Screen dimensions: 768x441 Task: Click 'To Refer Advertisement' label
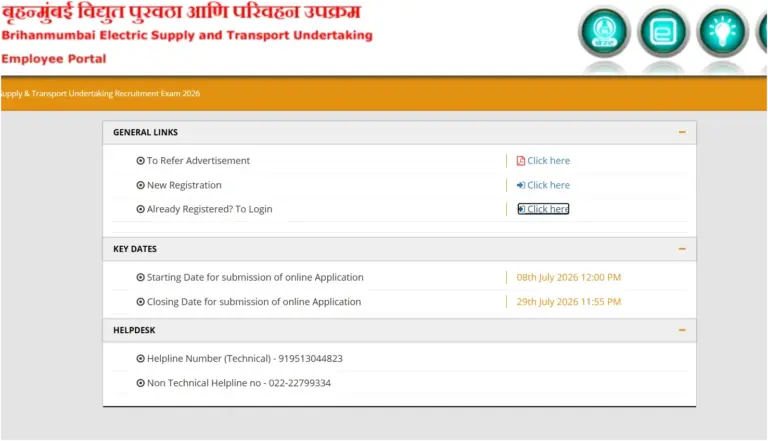click(198, 161)
